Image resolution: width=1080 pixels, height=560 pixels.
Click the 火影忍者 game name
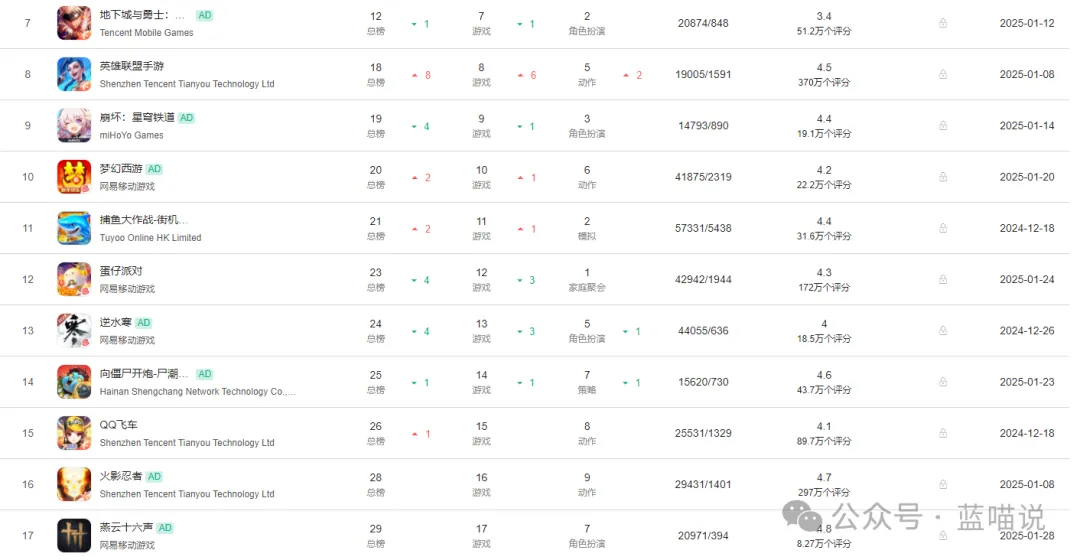(121, 476)
